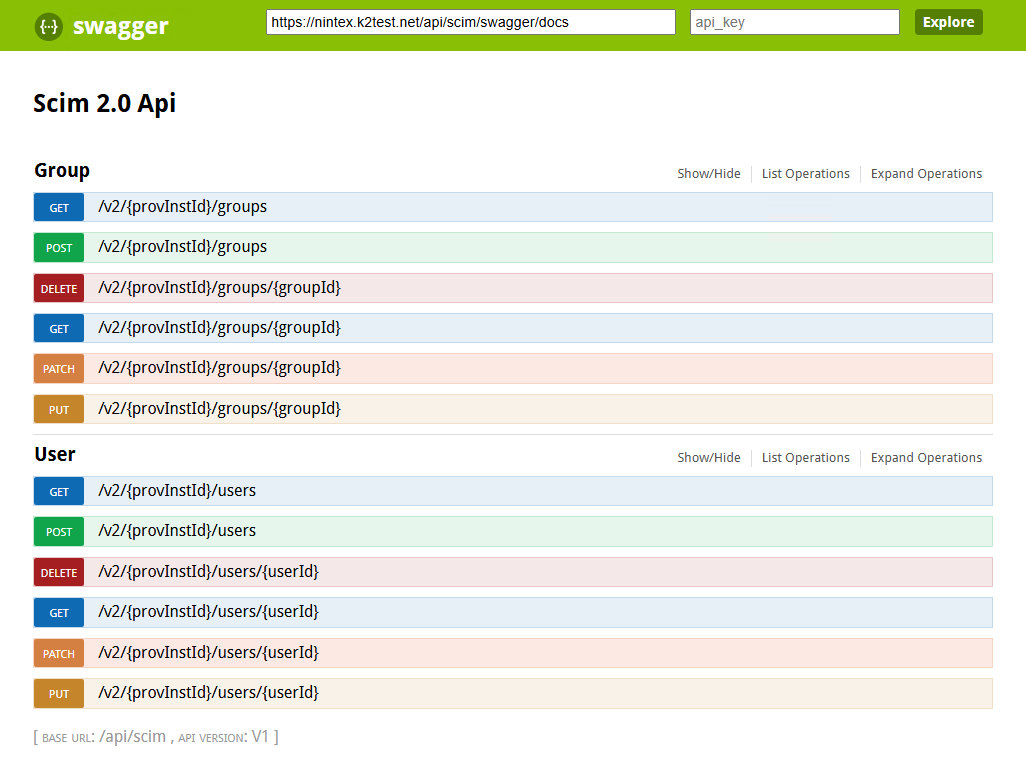Click the Explore button
Viewport: 1026px width, 763px height.
pyautogui.click(x=948, y=22)
